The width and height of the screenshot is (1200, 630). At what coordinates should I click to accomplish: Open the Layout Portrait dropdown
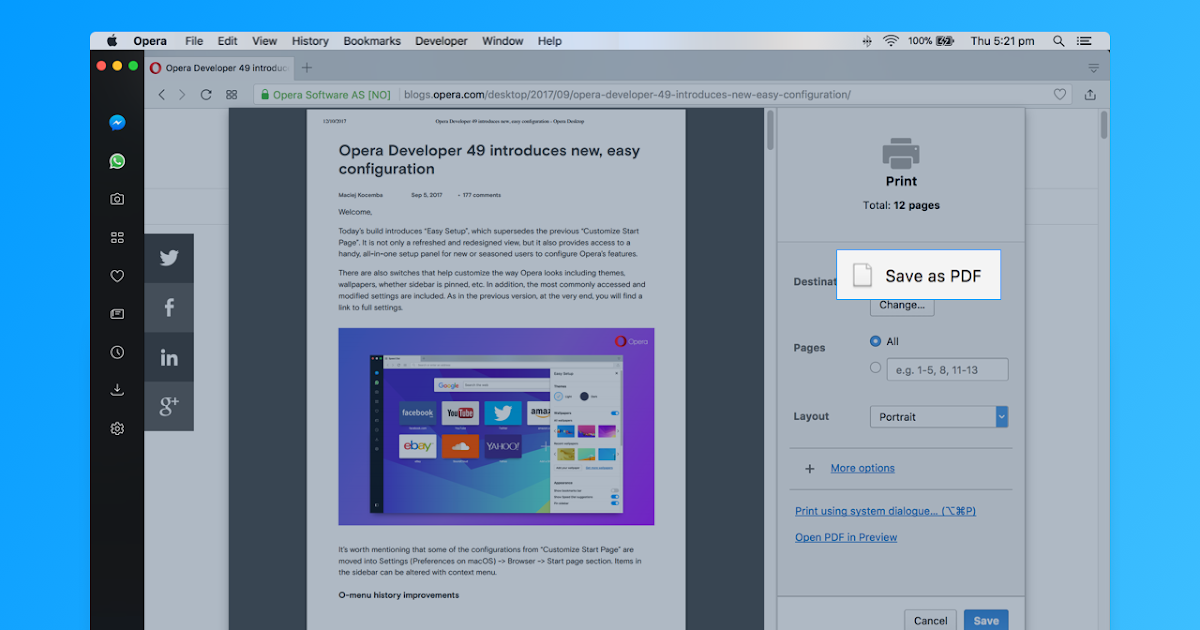coord(939,417)
